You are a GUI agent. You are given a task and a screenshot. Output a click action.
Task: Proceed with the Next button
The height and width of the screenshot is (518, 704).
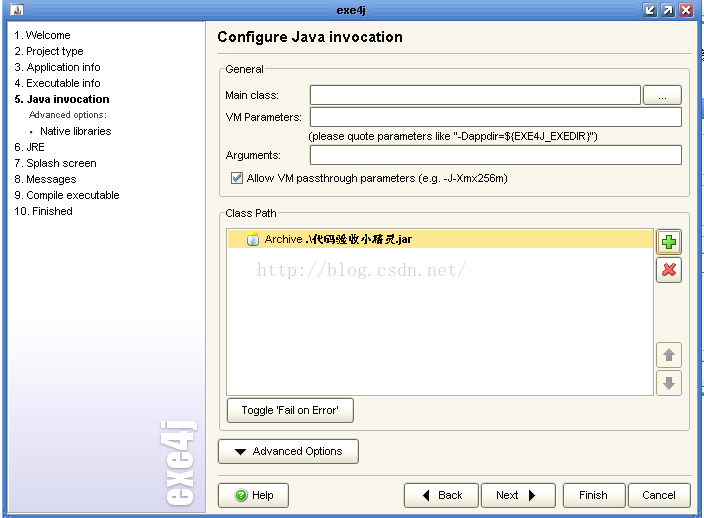518,495
